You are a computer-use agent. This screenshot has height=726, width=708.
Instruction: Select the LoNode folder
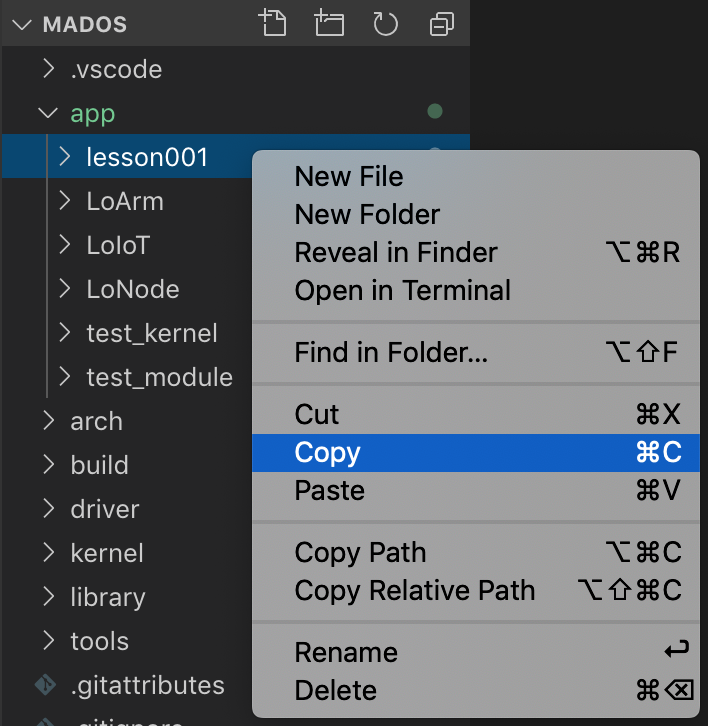[133, 289]
